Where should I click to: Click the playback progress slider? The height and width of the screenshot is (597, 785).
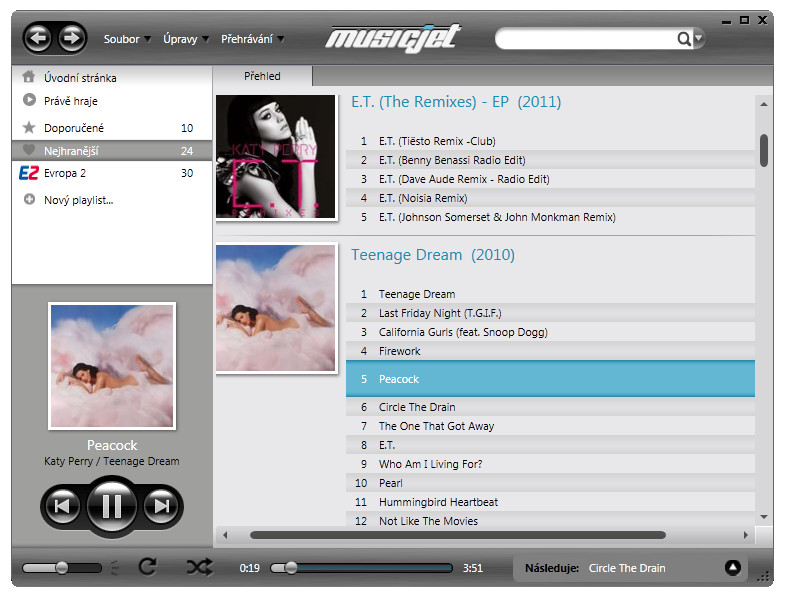pos(361,568)
